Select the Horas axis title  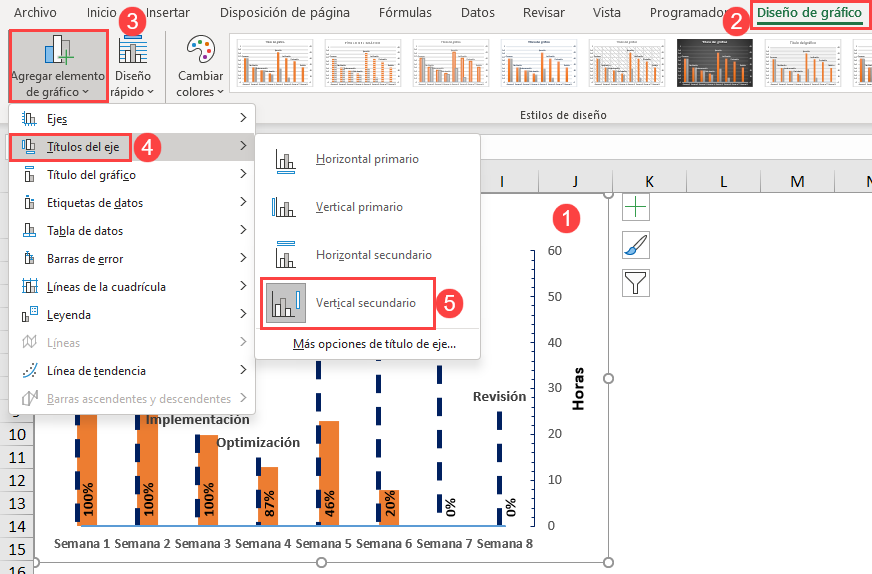[578, 389]
